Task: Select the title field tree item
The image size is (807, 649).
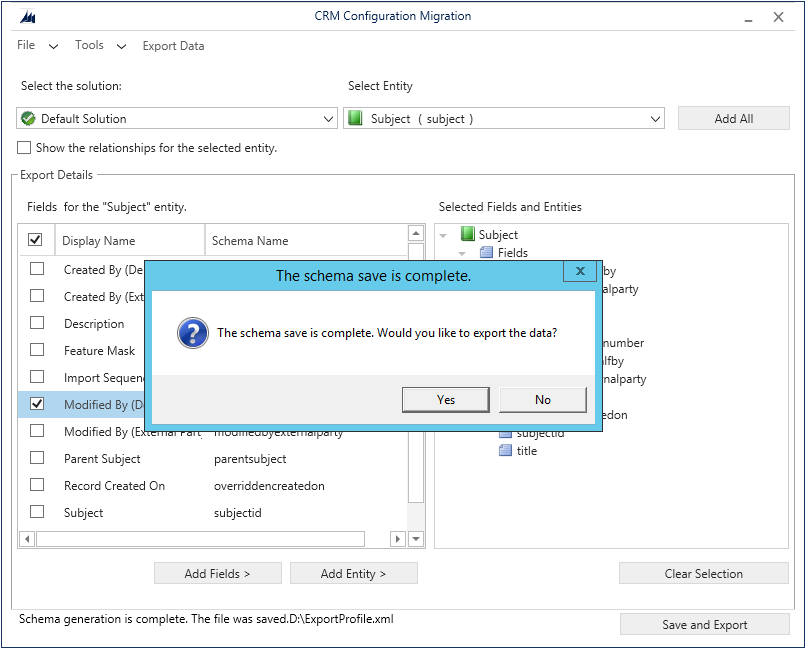Action: coord(527,451)
